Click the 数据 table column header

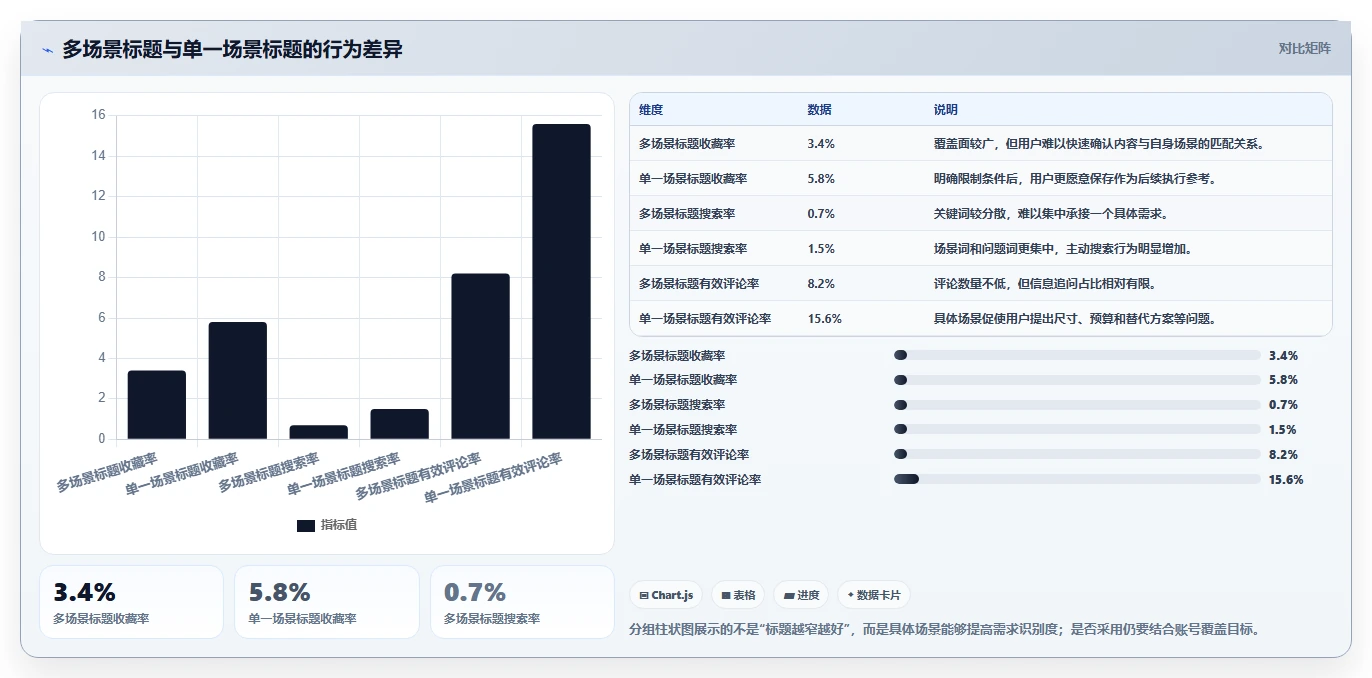point(819,110)
